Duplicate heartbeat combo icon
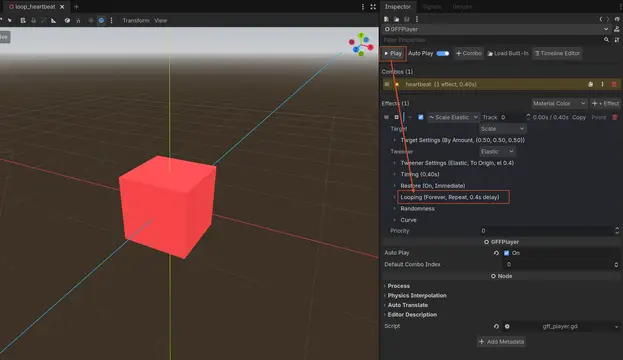This screenshot has height=360, width=623. coord(590,84)
